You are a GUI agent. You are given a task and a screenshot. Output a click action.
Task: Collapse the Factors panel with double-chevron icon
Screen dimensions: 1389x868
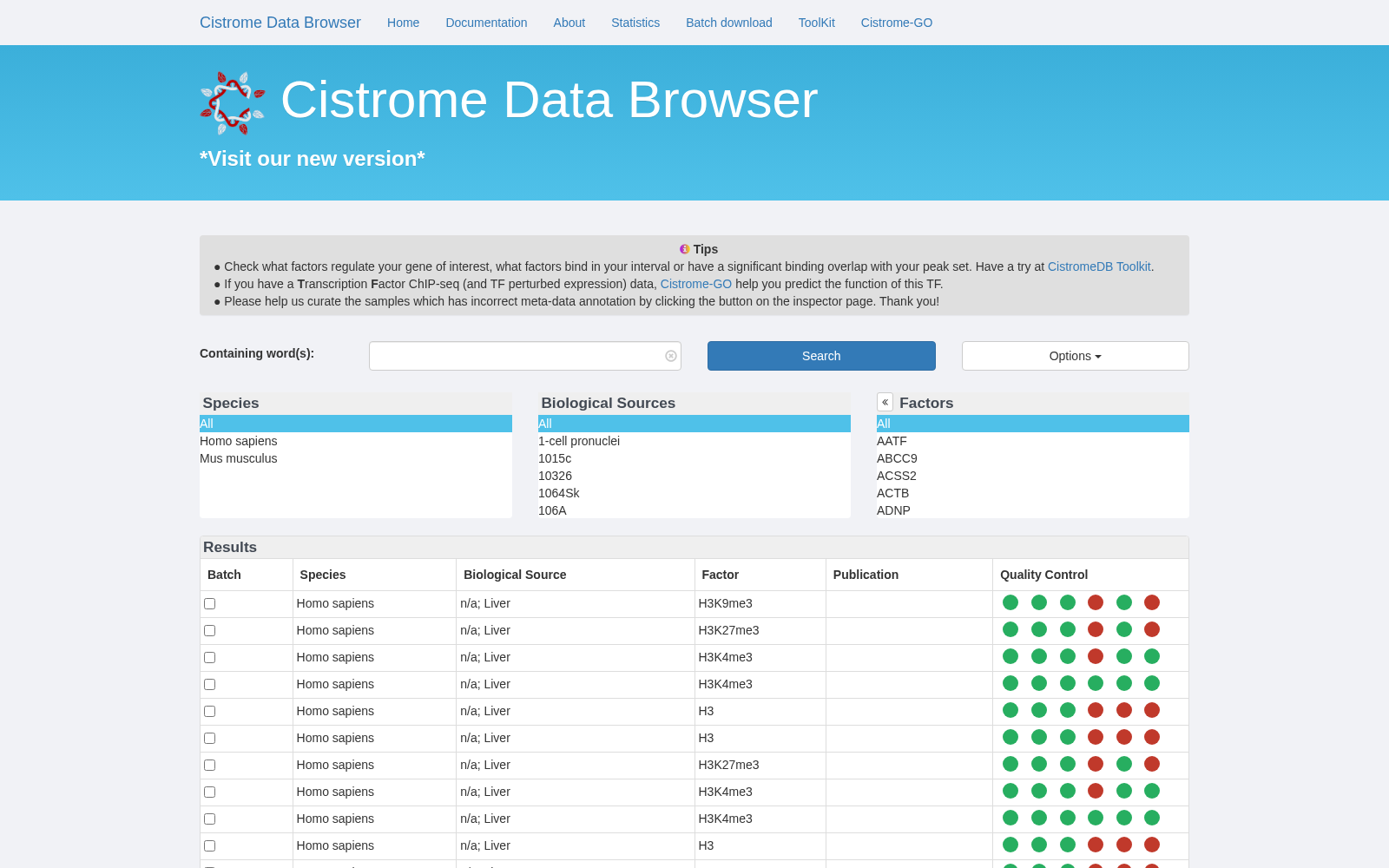[885, 402]
